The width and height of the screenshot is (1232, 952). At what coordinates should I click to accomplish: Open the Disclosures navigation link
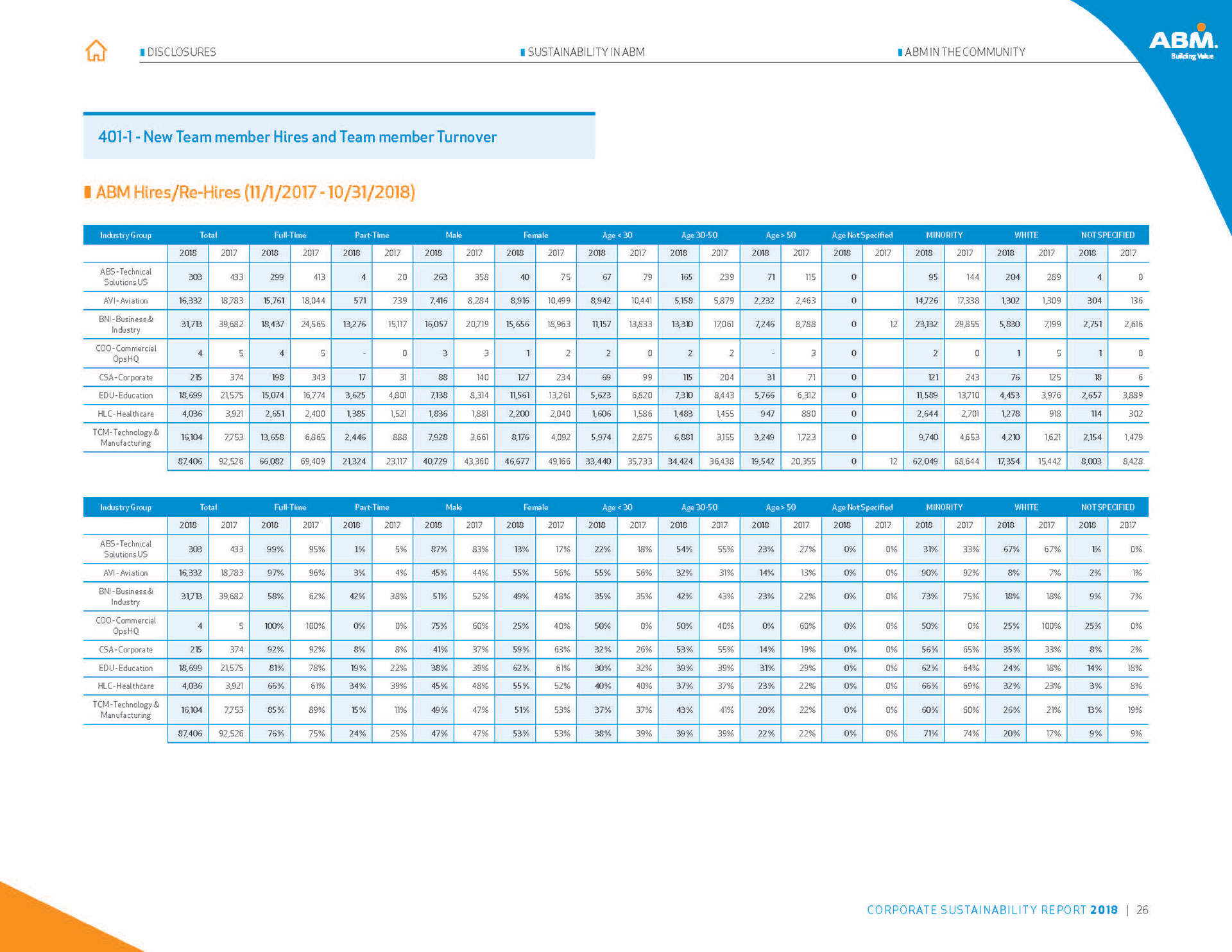(x=182, y=52)
